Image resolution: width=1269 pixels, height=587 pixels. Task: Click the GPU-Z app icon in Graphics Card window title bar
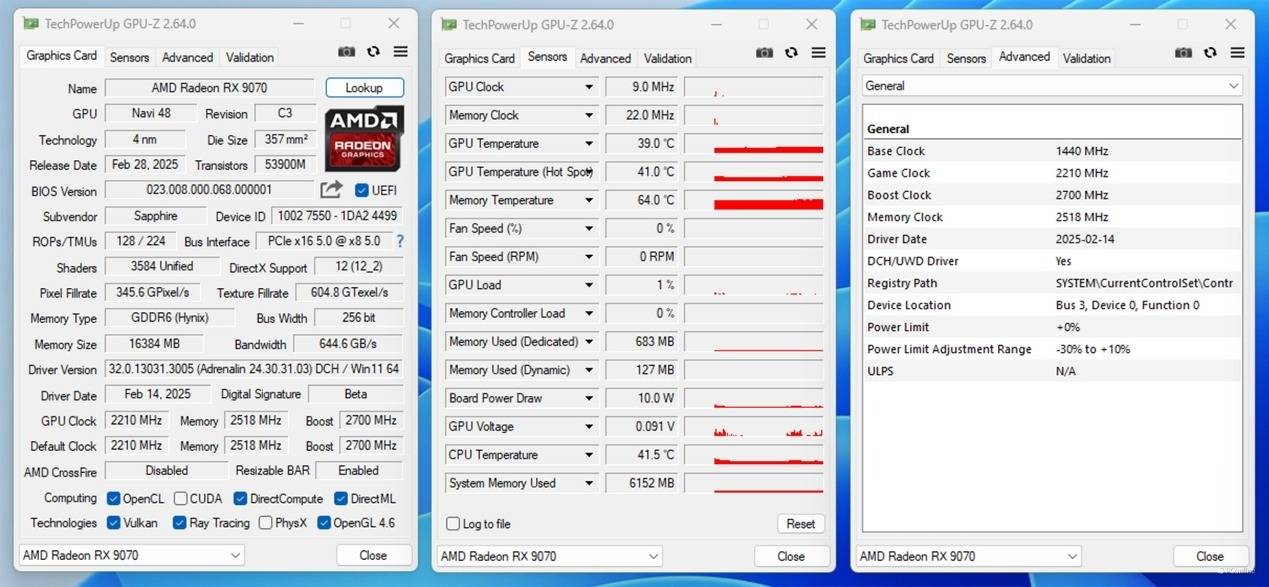coord(32,24)
